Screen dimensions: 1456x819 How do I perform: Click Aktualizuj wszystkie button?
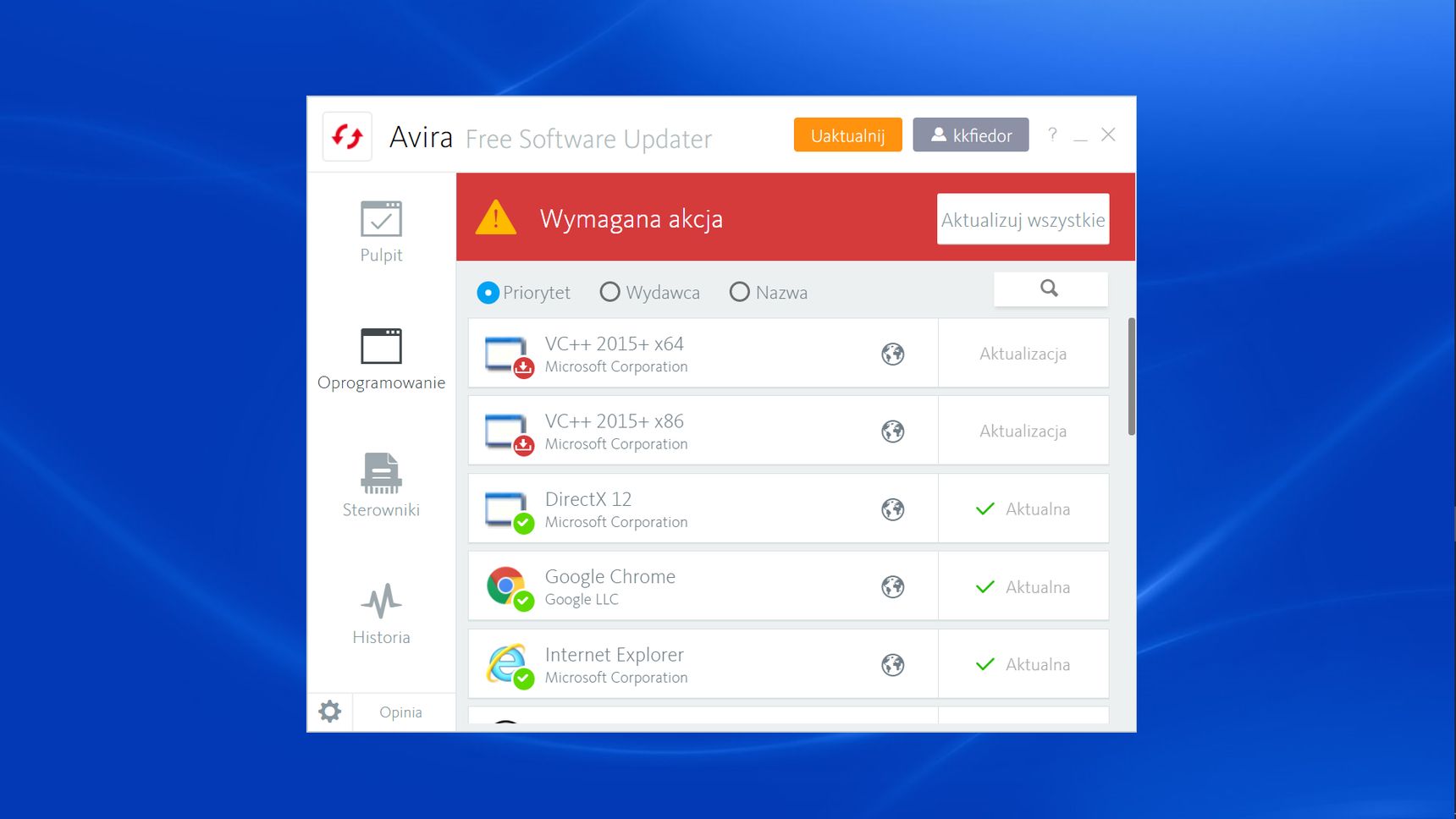click(x=1023, y=220)
